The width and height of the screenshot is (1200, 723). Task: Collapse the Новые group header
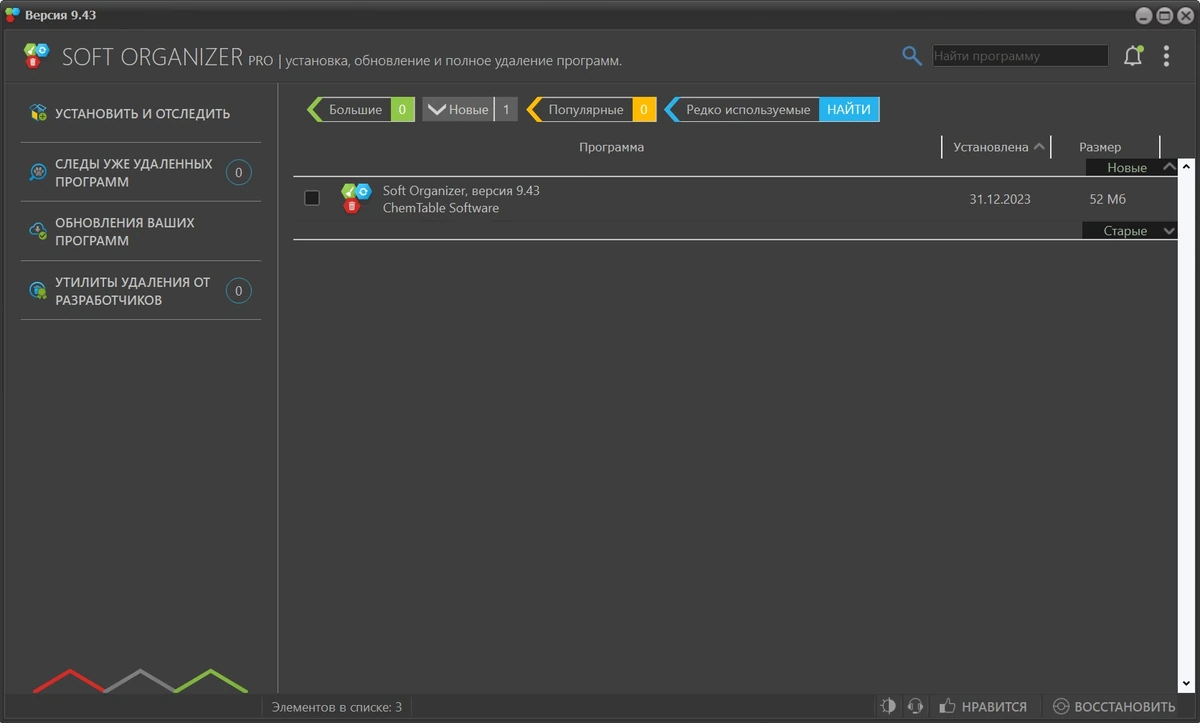pos(1132,168)
